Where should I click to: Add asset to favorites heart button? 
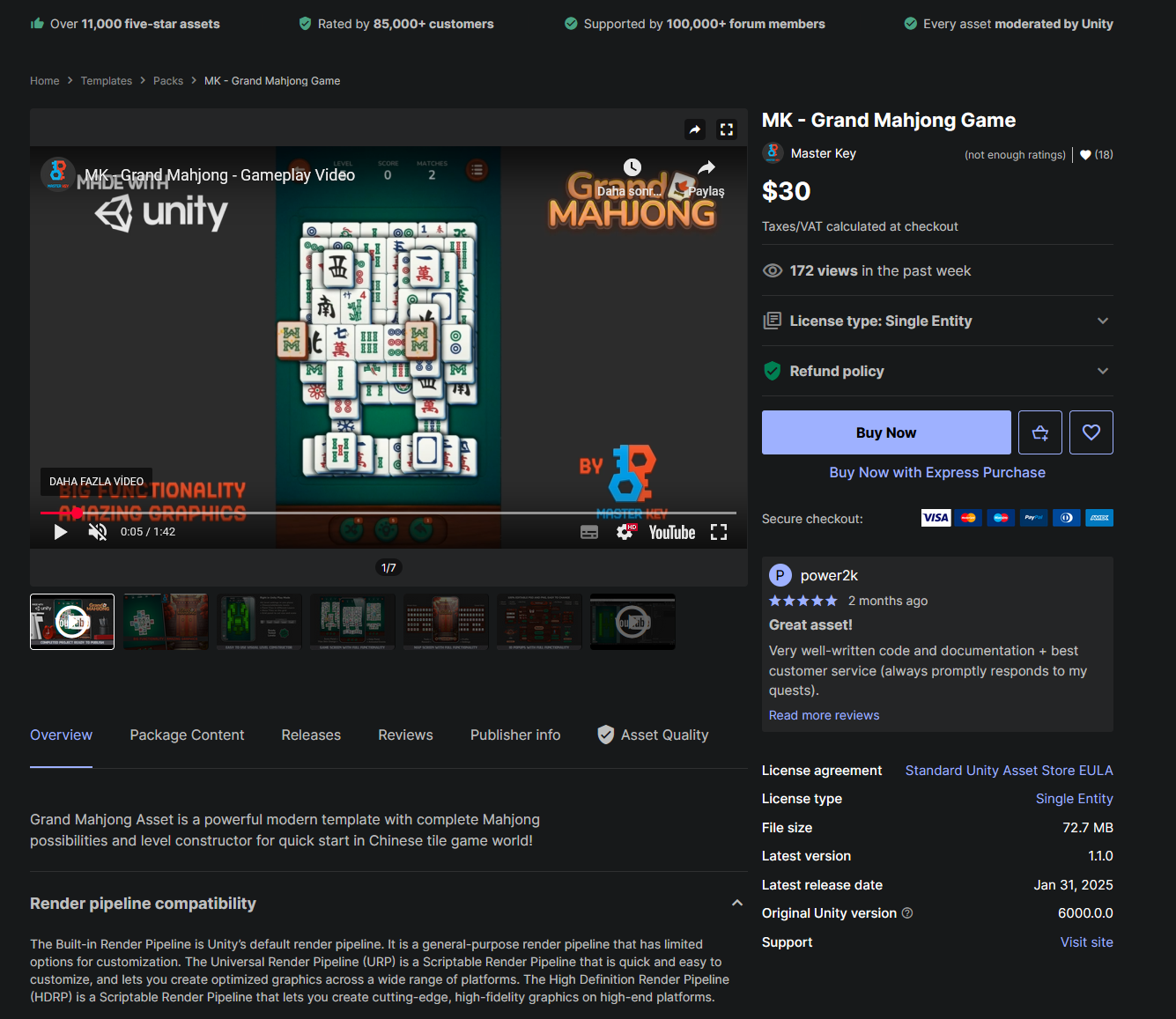1091,432
